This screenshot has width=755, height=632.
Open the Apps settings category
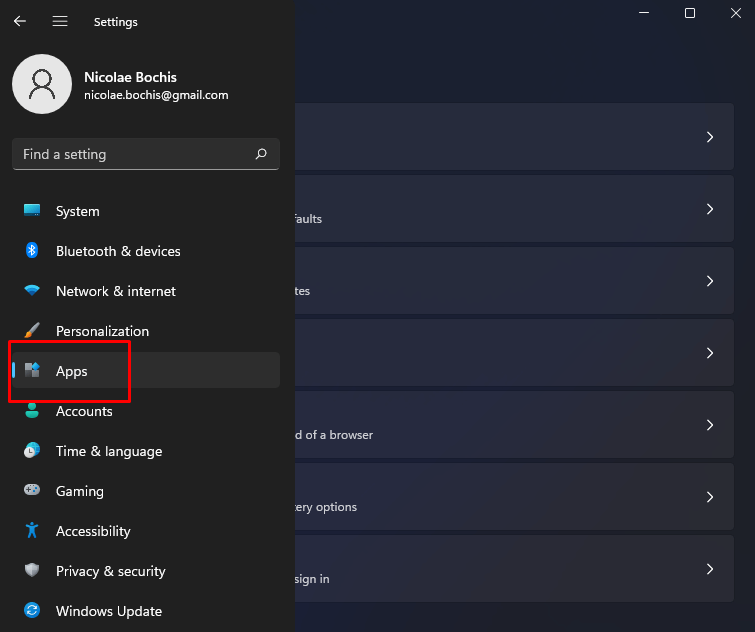point(72,371)
